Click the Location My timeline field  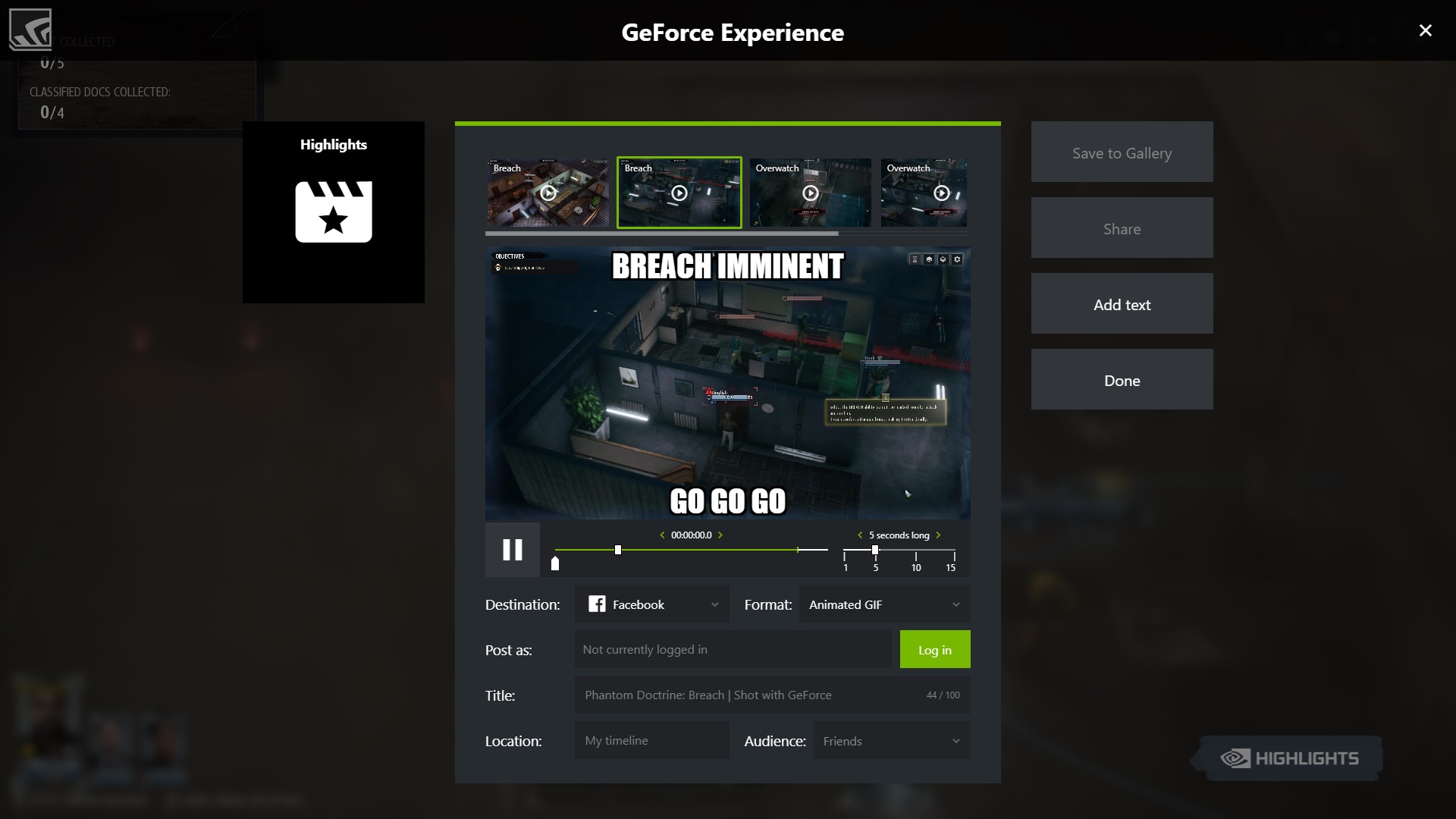click(652, 741)
